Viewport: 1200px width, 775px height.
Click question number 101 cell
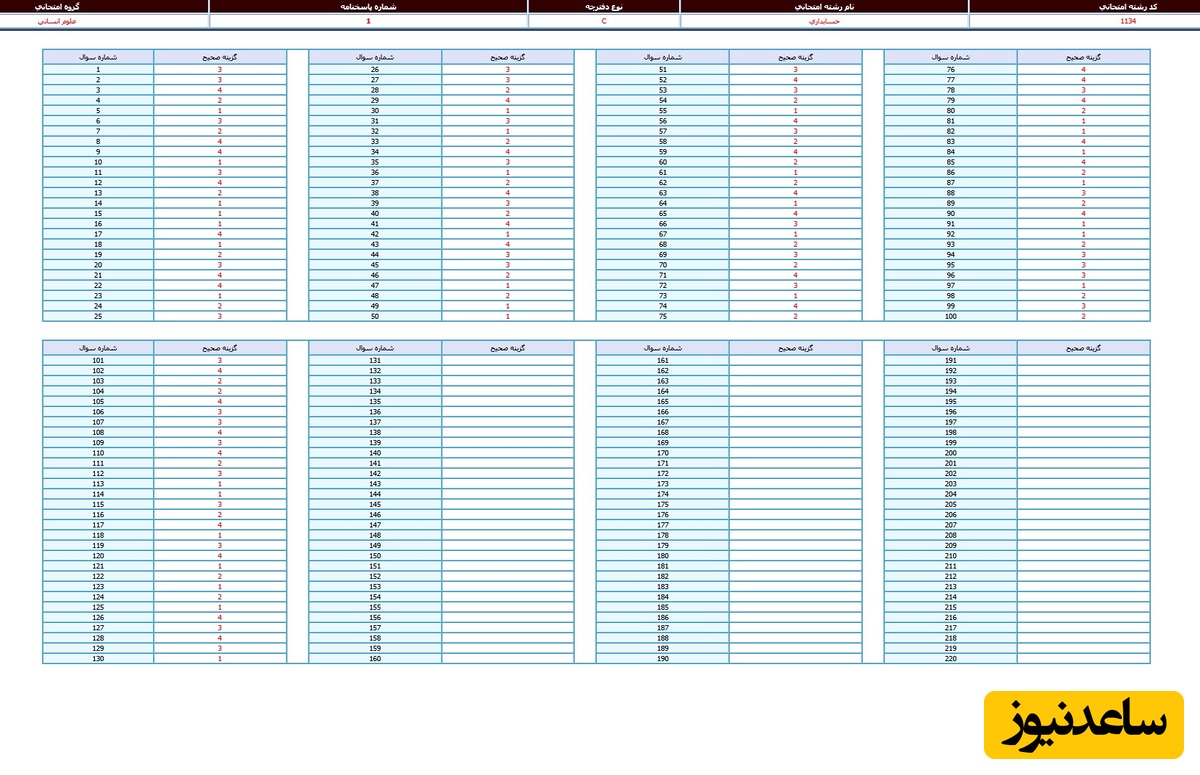coord(98,360)
